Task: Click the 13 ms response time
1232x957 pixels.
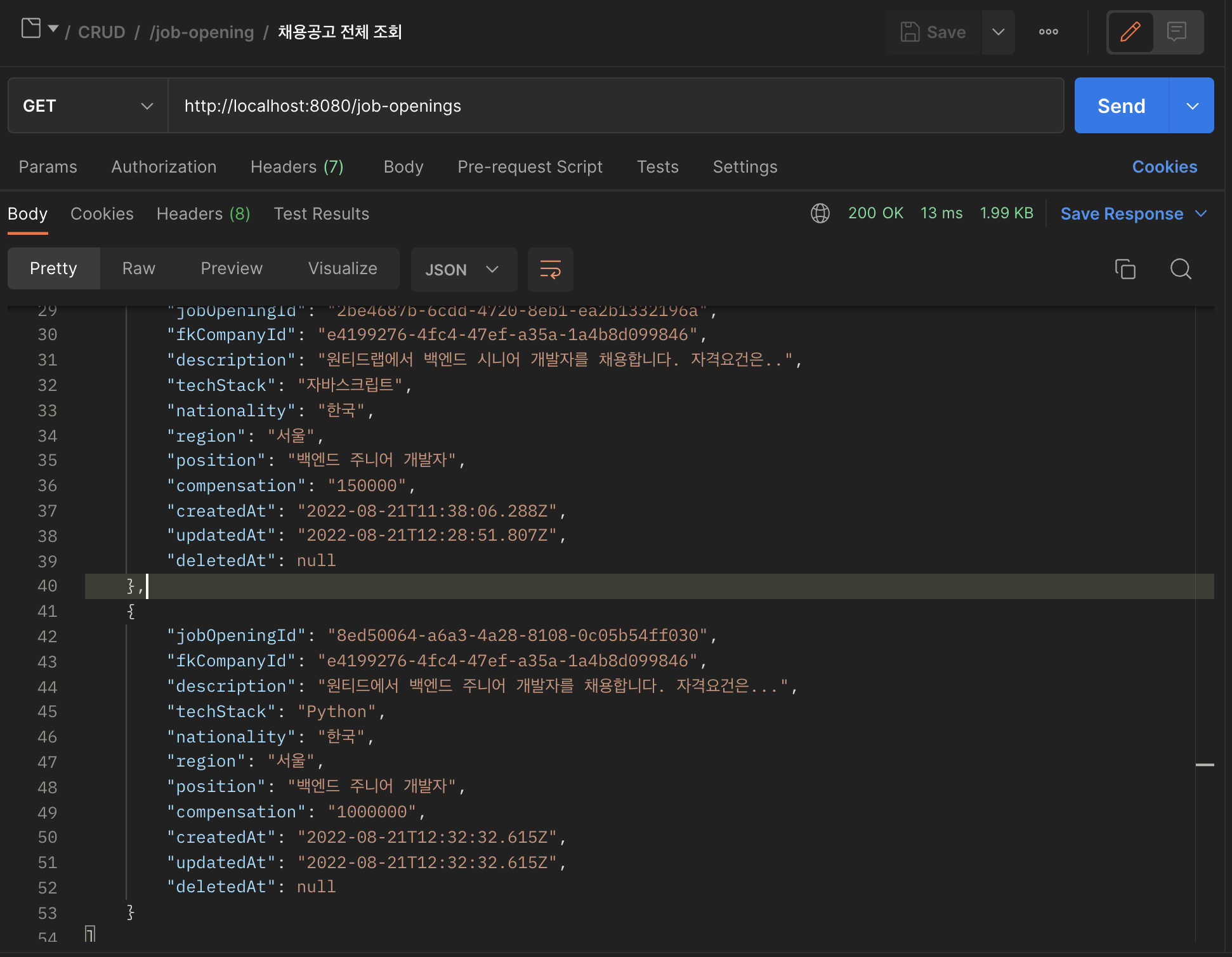Action: click(941, 213)
